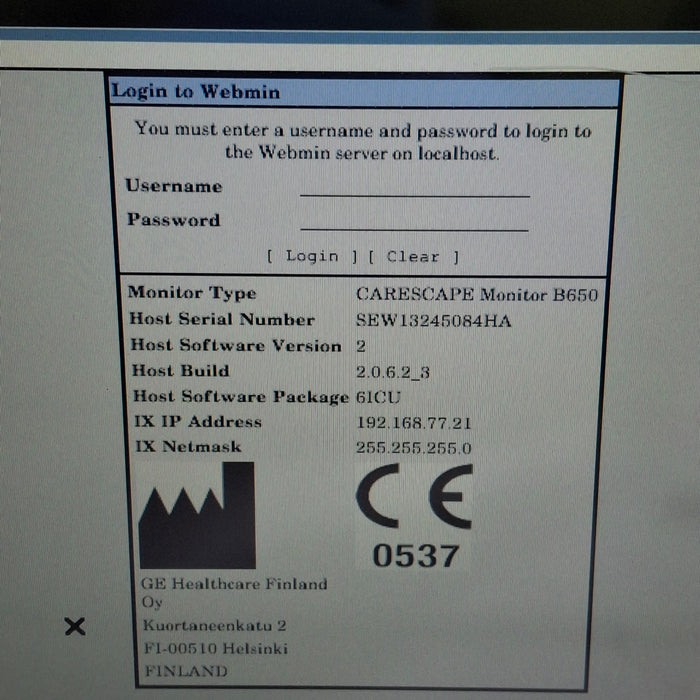This screenshot has width=700, height=700.
Task: Click the Password input field
Action: pos(415,221)
